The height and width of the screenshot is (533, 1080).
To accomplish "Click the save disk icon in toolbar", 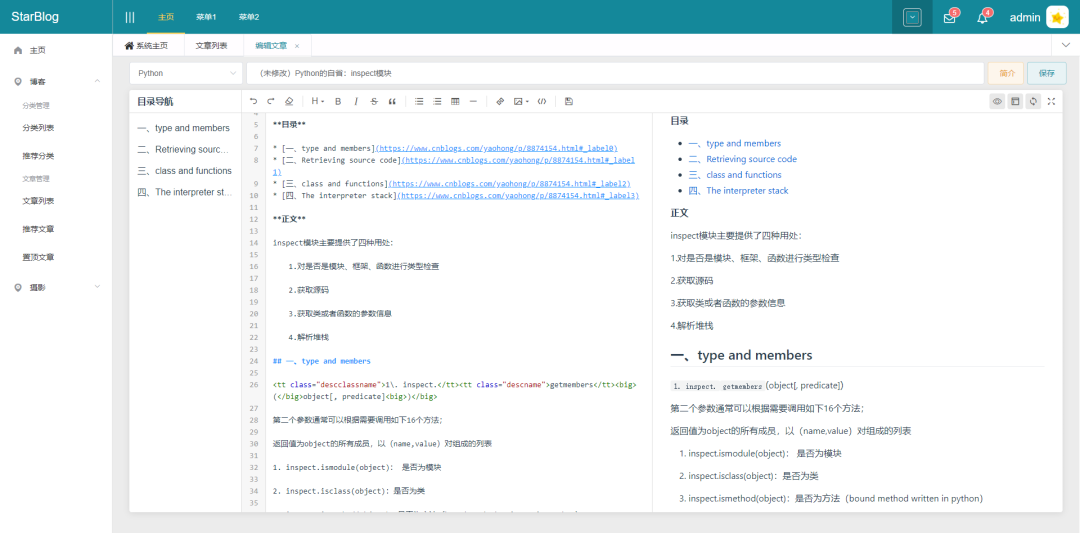I will (568, 101).
